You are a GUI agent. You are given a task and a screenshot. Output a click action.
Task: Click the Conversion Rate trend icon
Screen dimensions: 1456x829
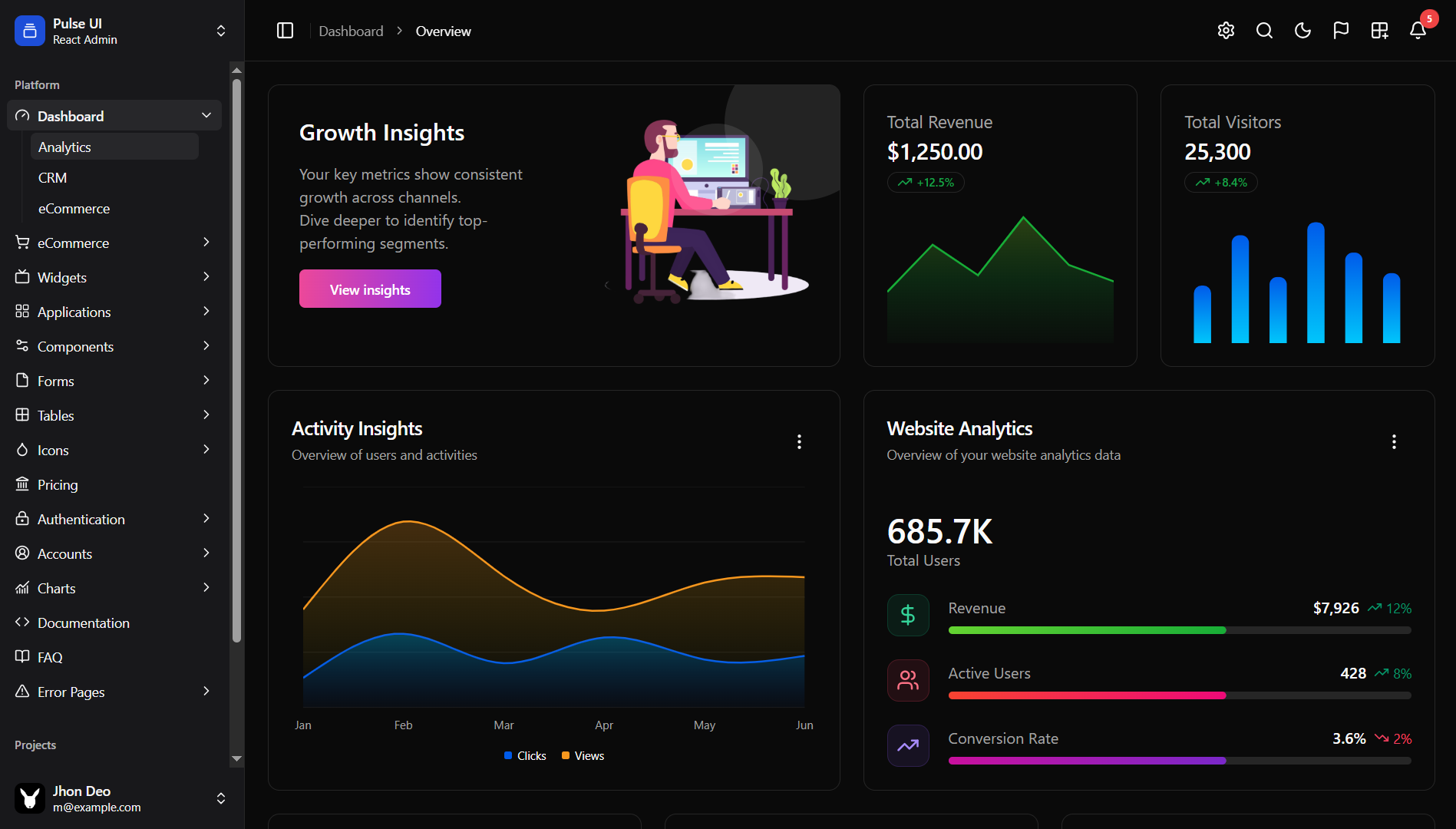(x=908, y=745)
